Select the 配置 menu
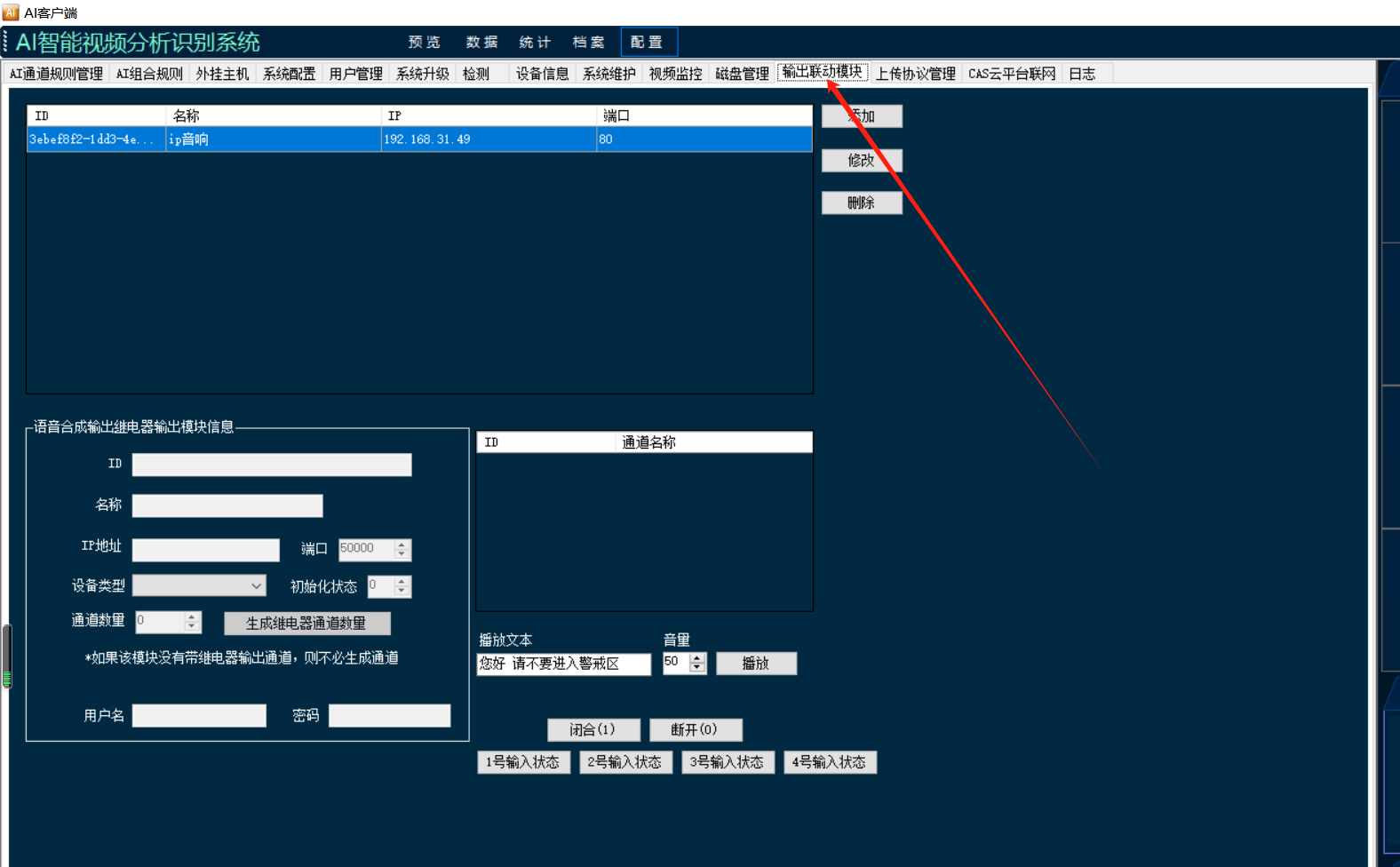The width and height of the screenshot is (1400, 867). point(648,42)
